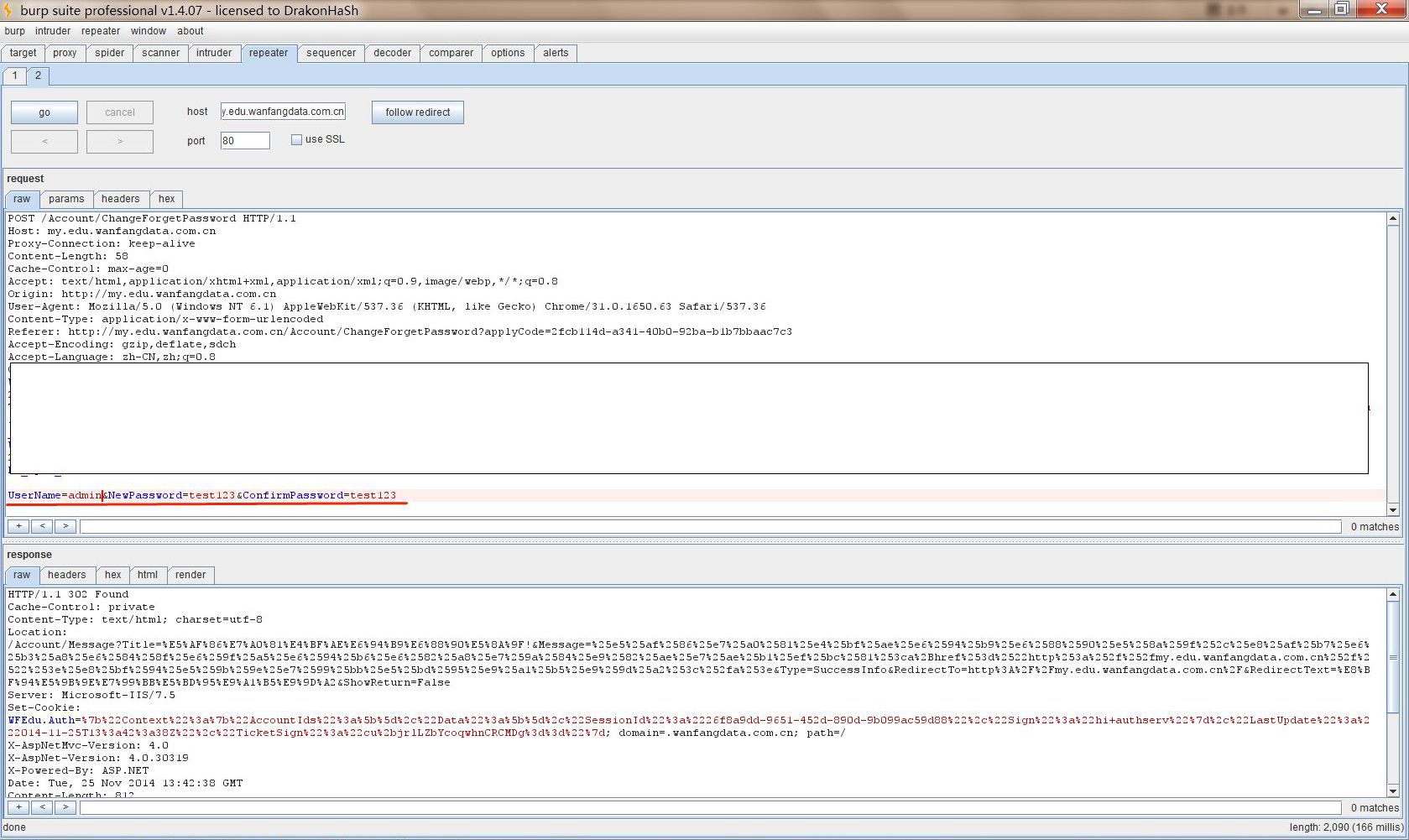Click the host input field
This screenshot has height=840, width=1409.
click(x=283, y=111)
